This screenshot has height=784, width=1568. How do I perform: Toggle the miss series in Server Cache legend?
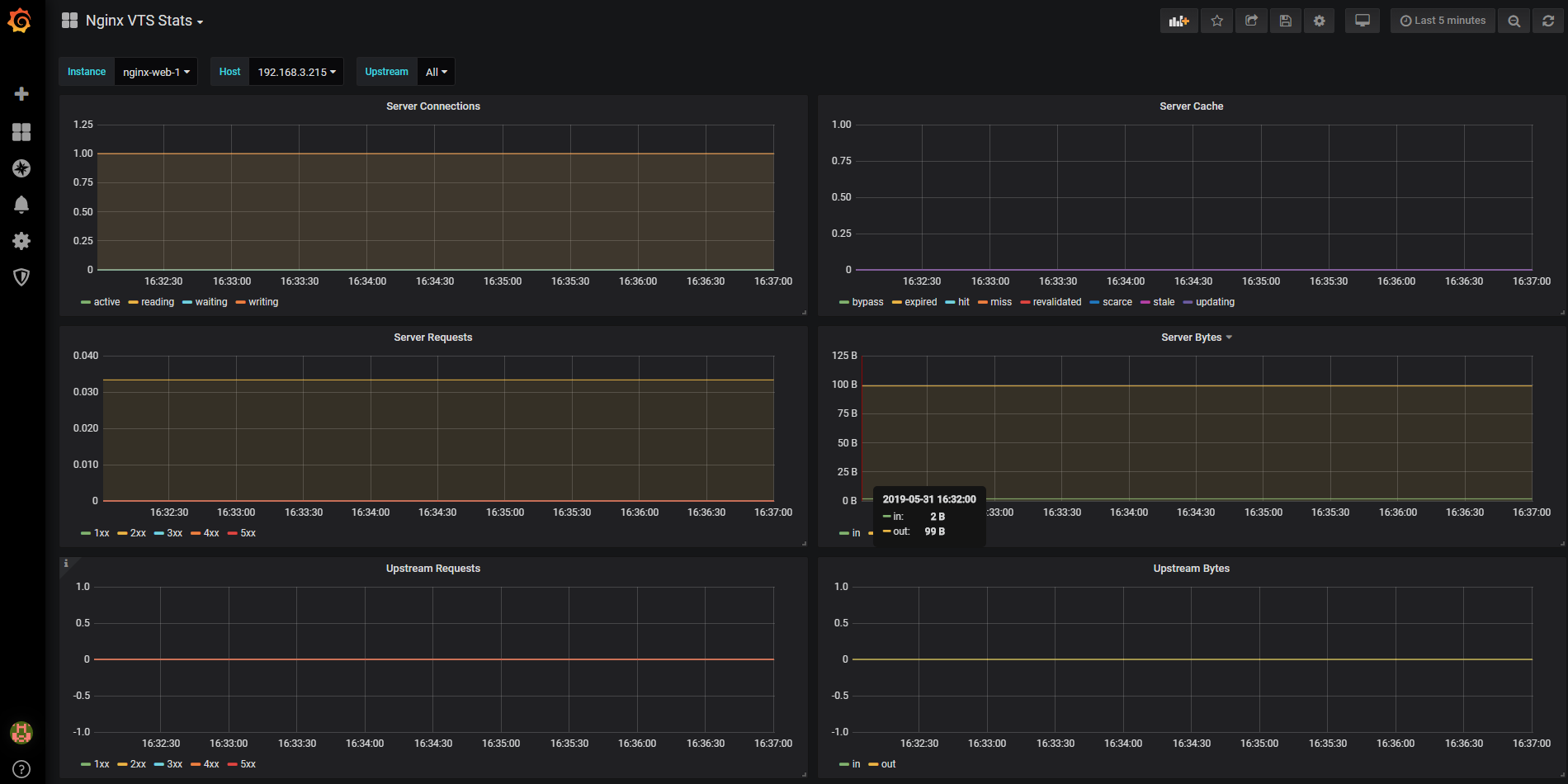(1000, 302)
